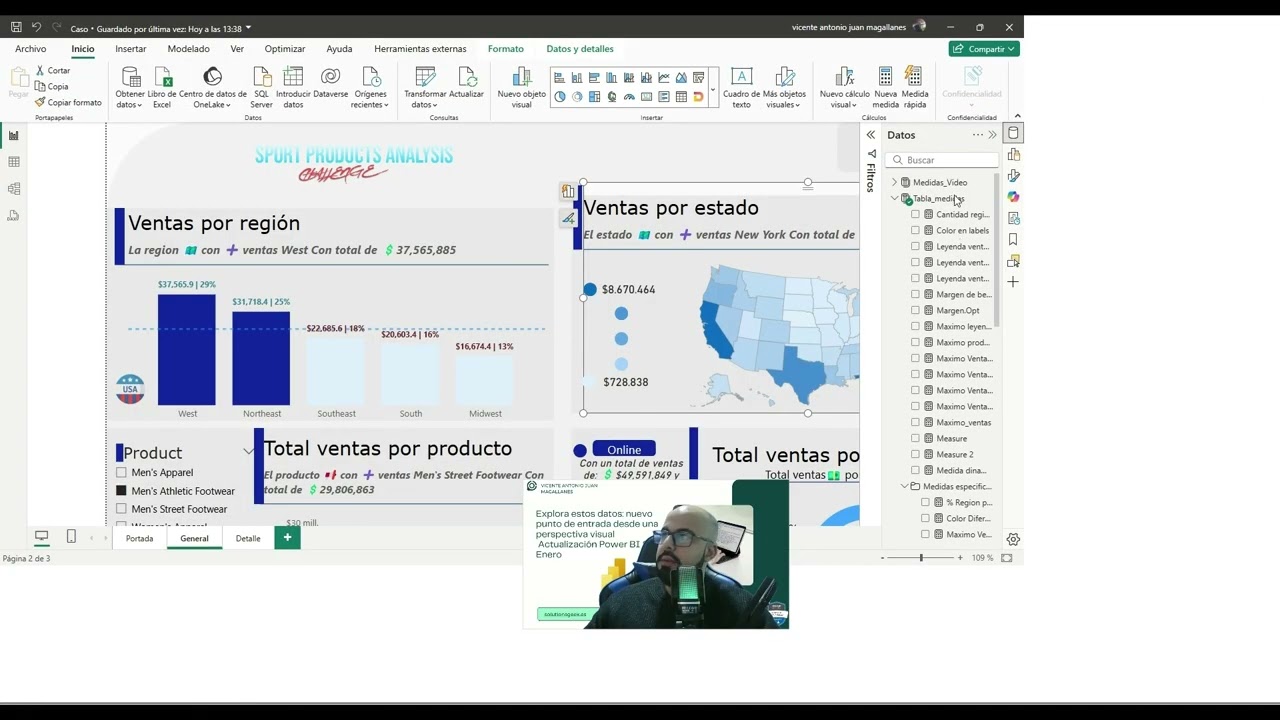Open Archivo menu
Image resolution: width=1280 pixels, height=720 pixels.
(x=31, y=49)
